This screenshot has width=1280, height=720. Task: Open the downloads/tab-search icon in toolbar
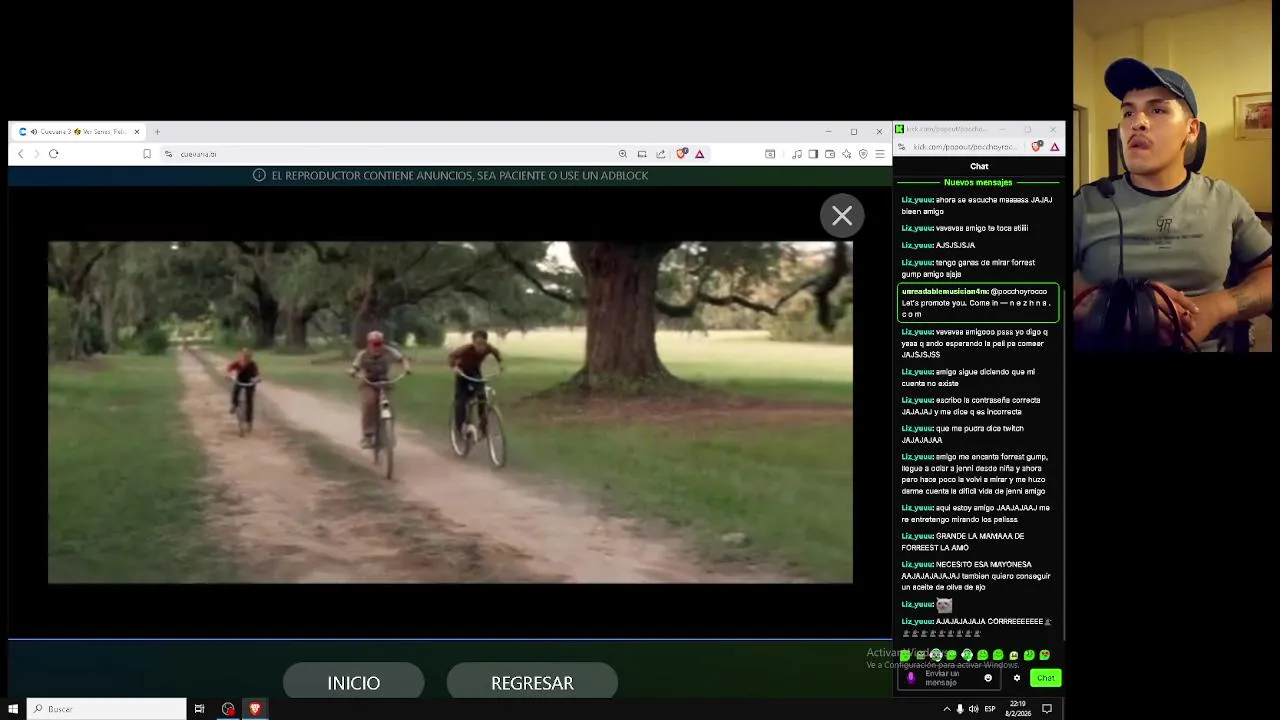click(x=770, y=154)
